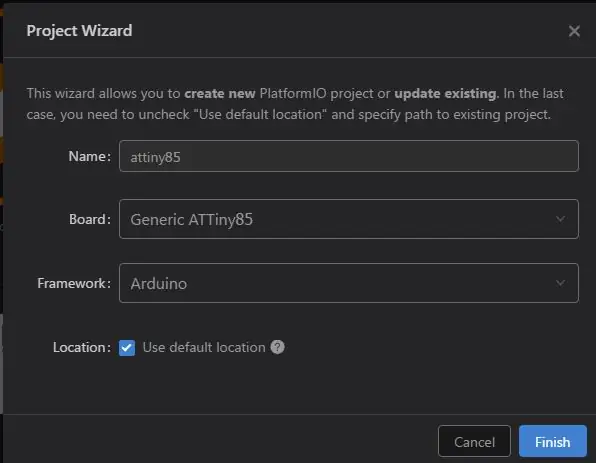Click the "Board:" field label
Image resolution: width=596 pixels, height=463 pixels.
pyautogui.click(x=90, y=219)
